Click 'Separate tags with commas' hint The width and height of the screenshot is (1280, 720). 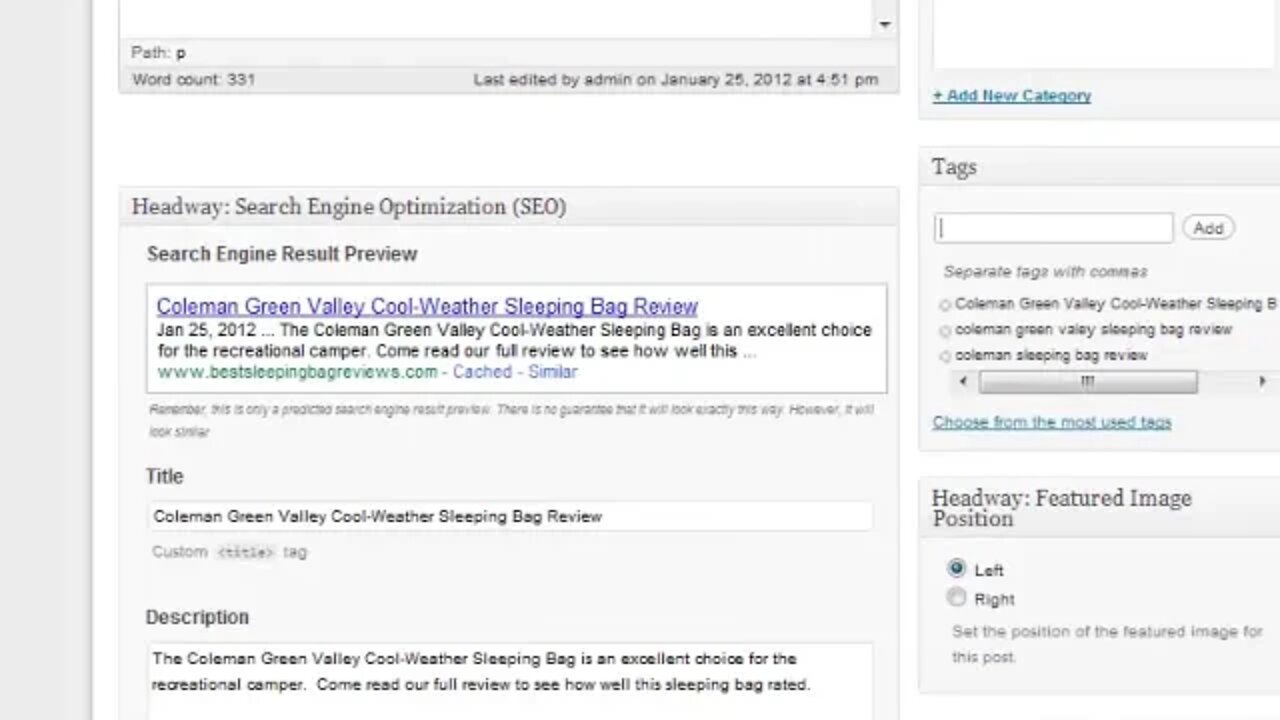click(1045, 272)
